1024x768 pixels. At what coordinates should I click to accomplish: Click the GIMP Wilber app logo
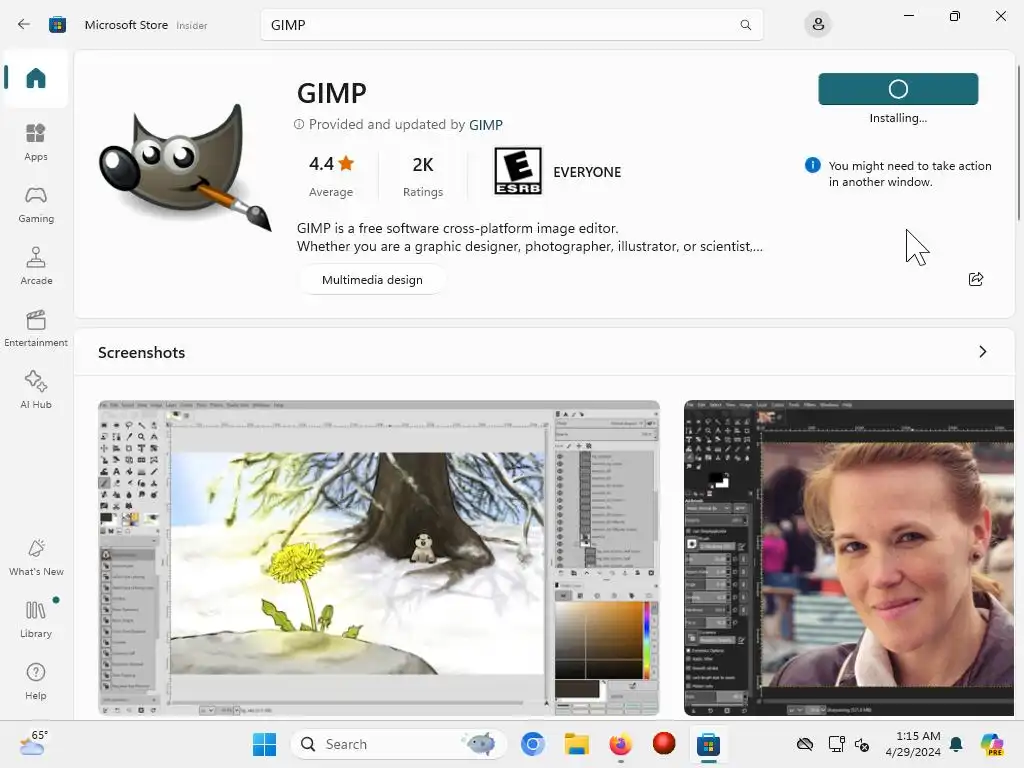[185, 167]
